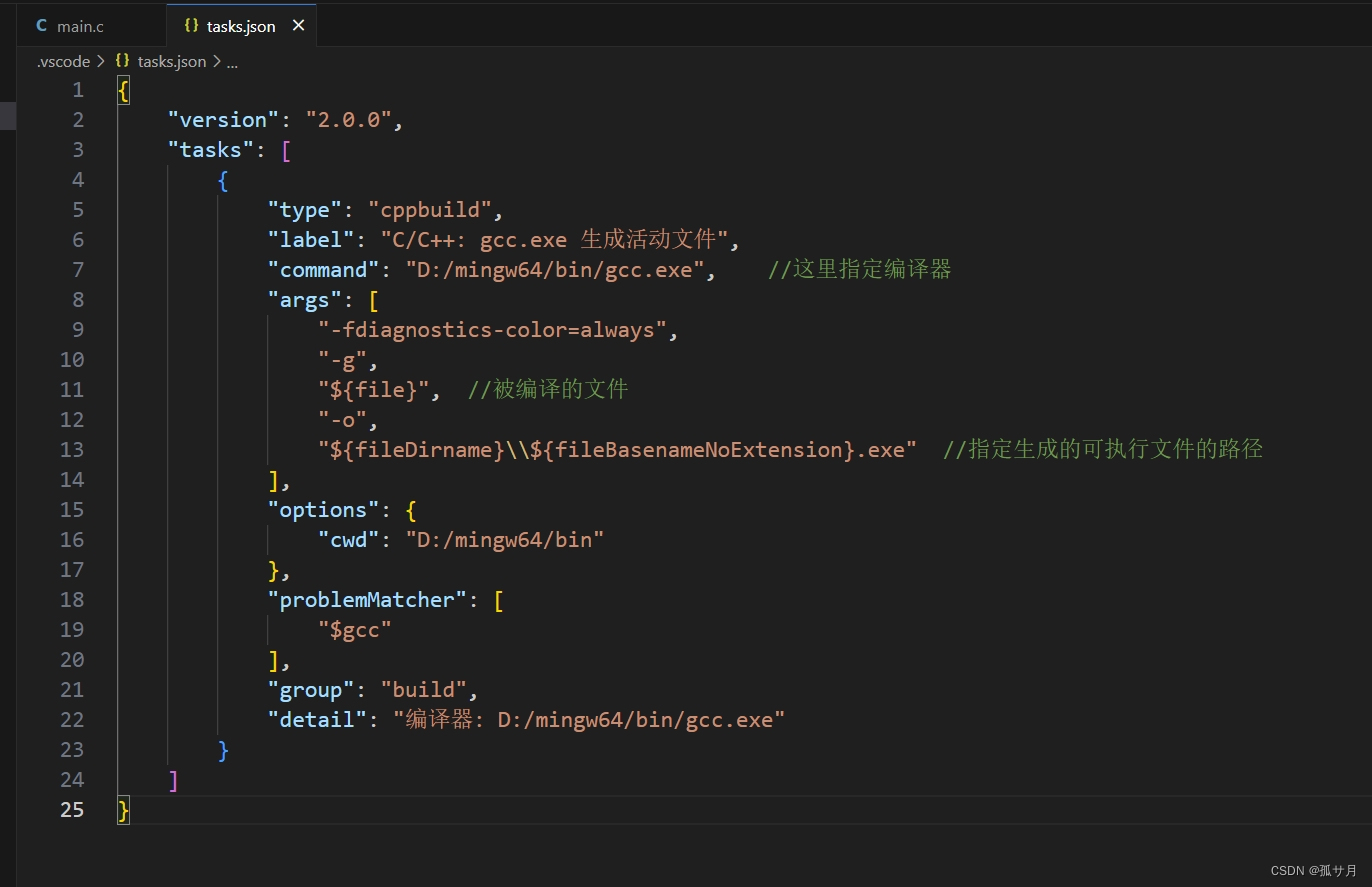Screen dimensions: 1372x887
Task: Click the breadcrumb JSON braces icon
Action: [123, 62]
